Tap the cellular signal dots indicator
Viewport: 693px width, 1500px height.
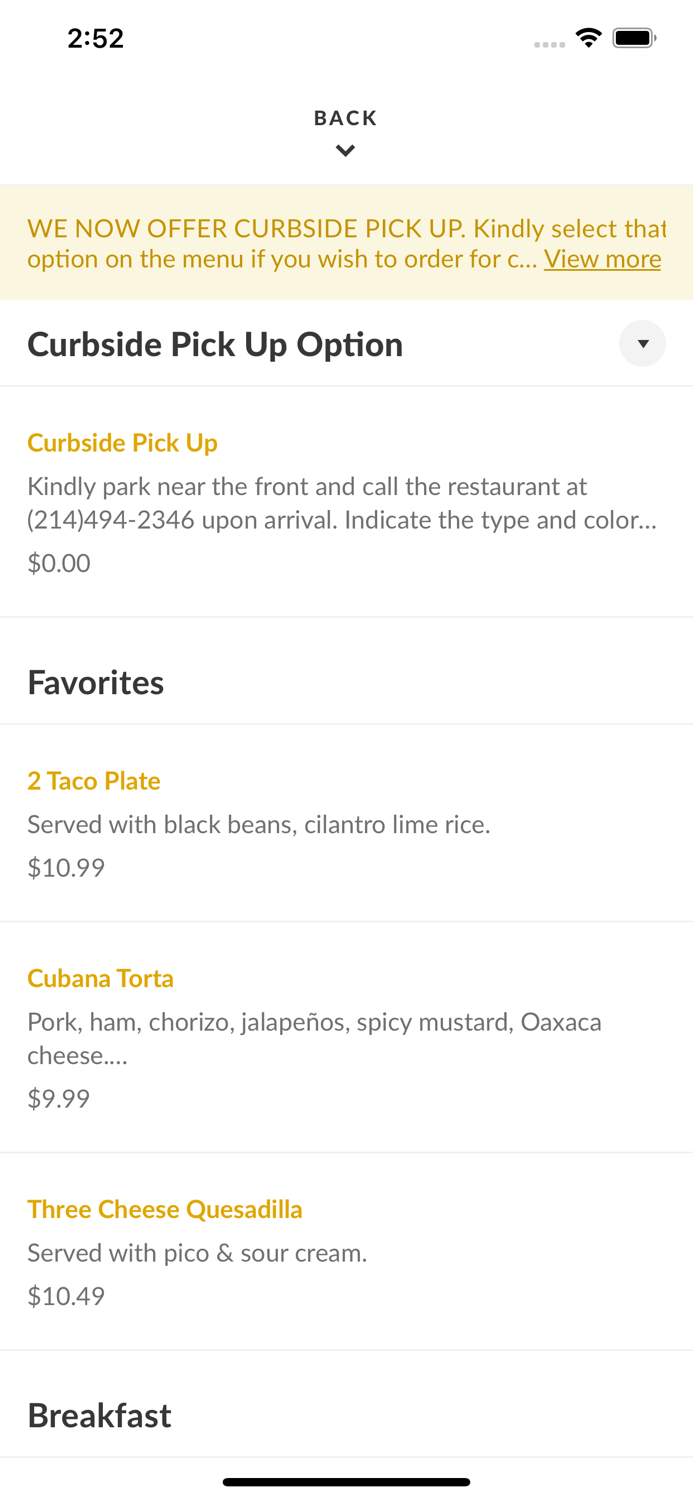549,44
